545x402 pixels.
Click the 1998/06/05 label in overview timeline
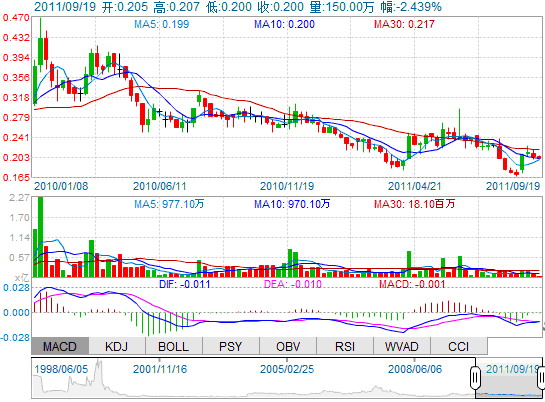[61, 369]
